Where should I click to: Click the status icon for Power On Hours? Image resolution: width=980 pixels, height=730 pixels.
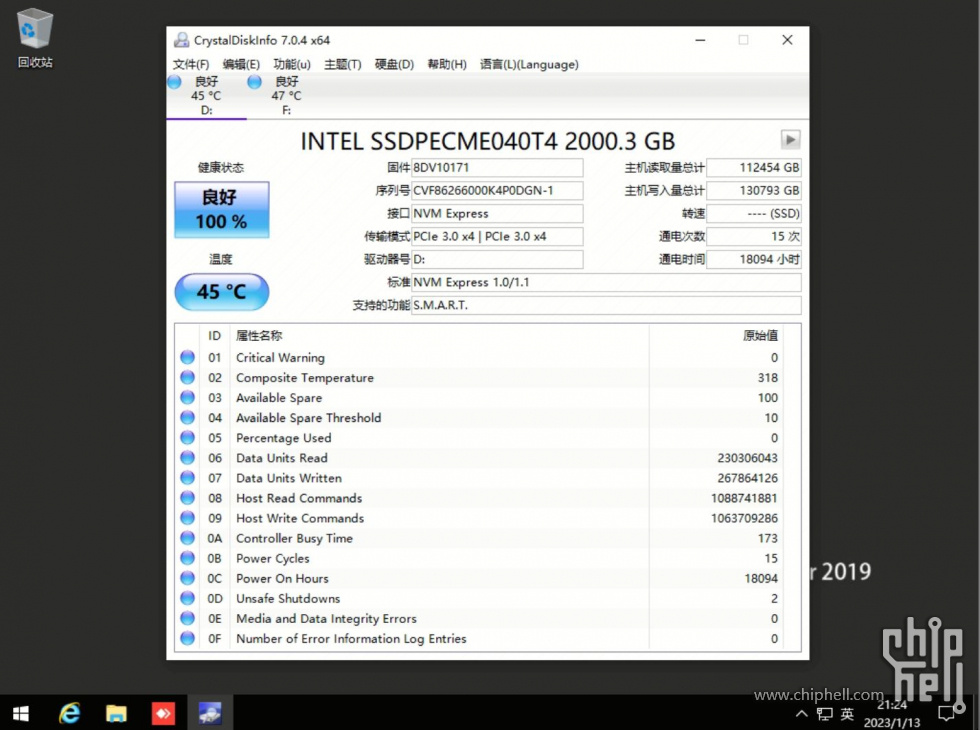point(188,578)
